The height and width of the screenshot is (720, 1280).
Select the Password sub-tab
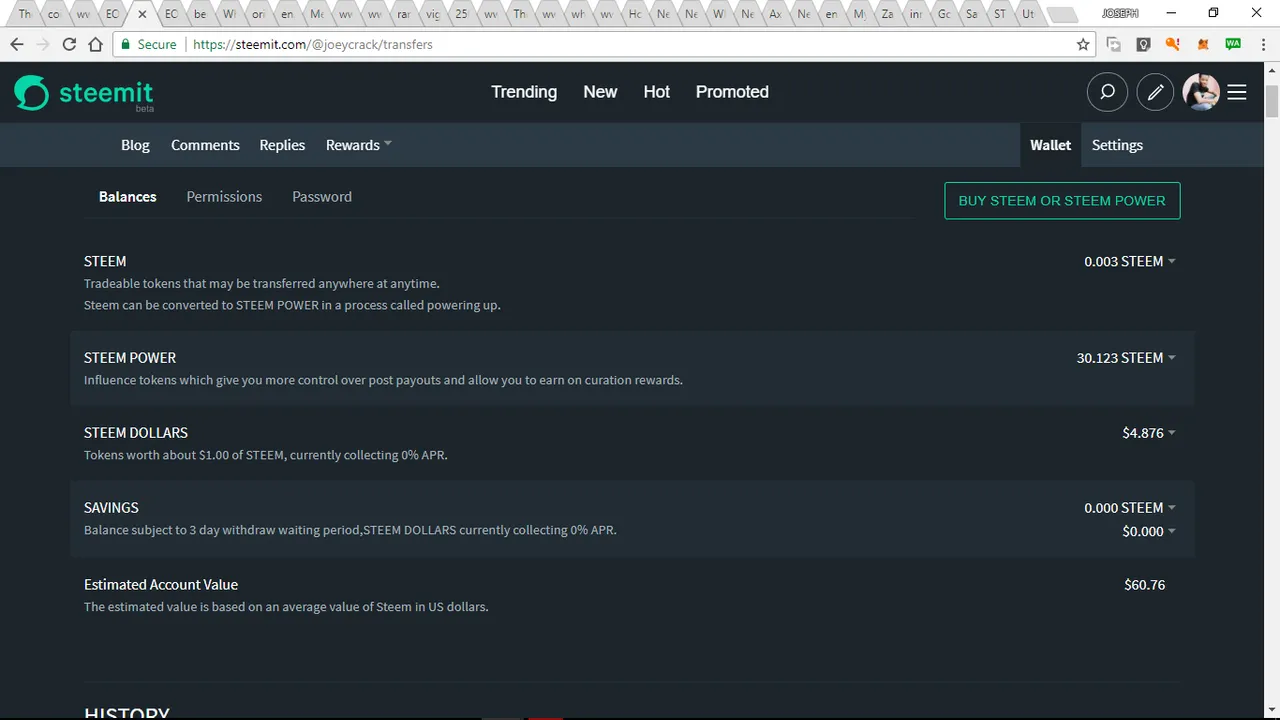pos(322,197)
